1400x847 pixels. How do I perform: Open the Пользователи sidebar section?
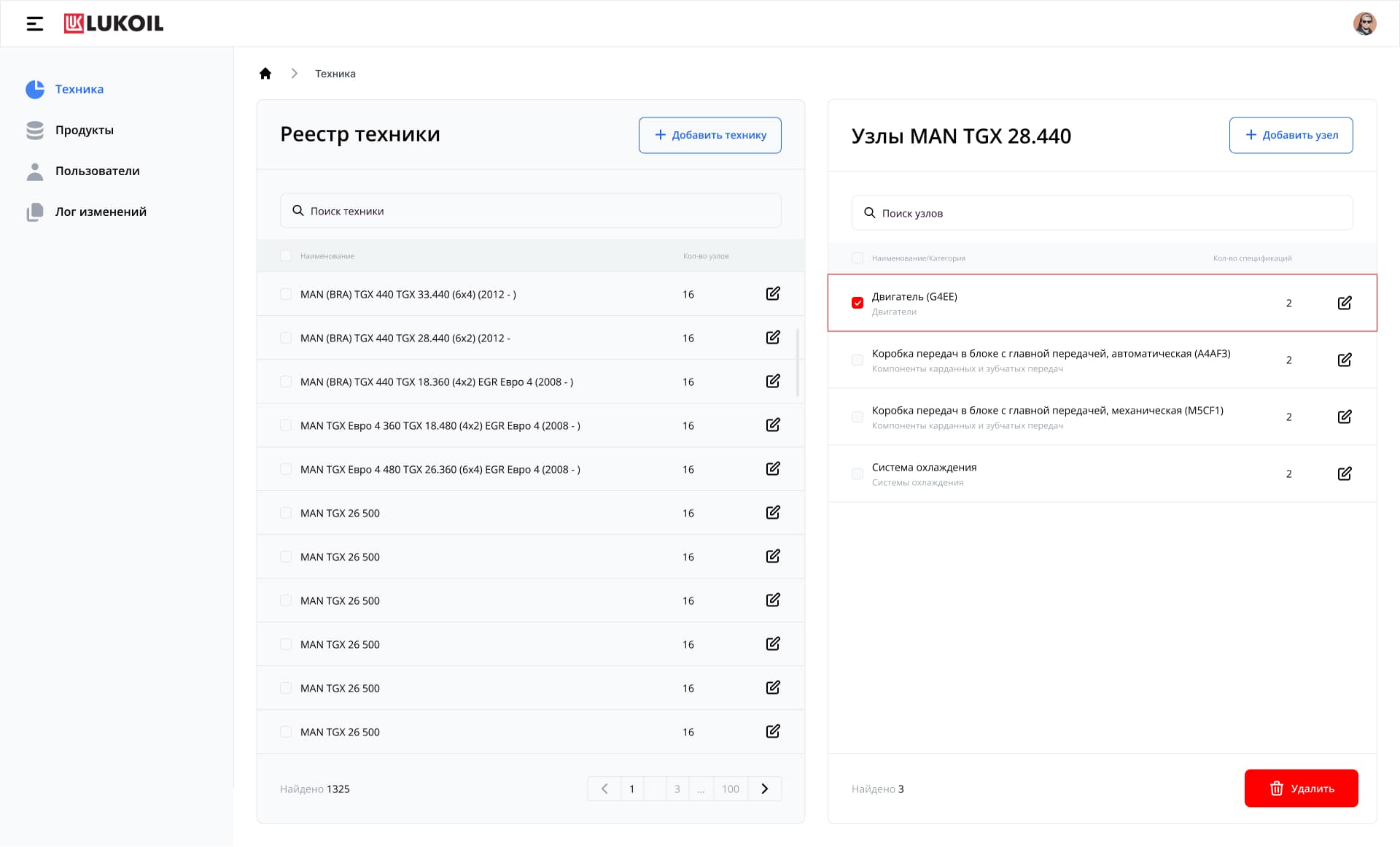[x=83, y=171]
